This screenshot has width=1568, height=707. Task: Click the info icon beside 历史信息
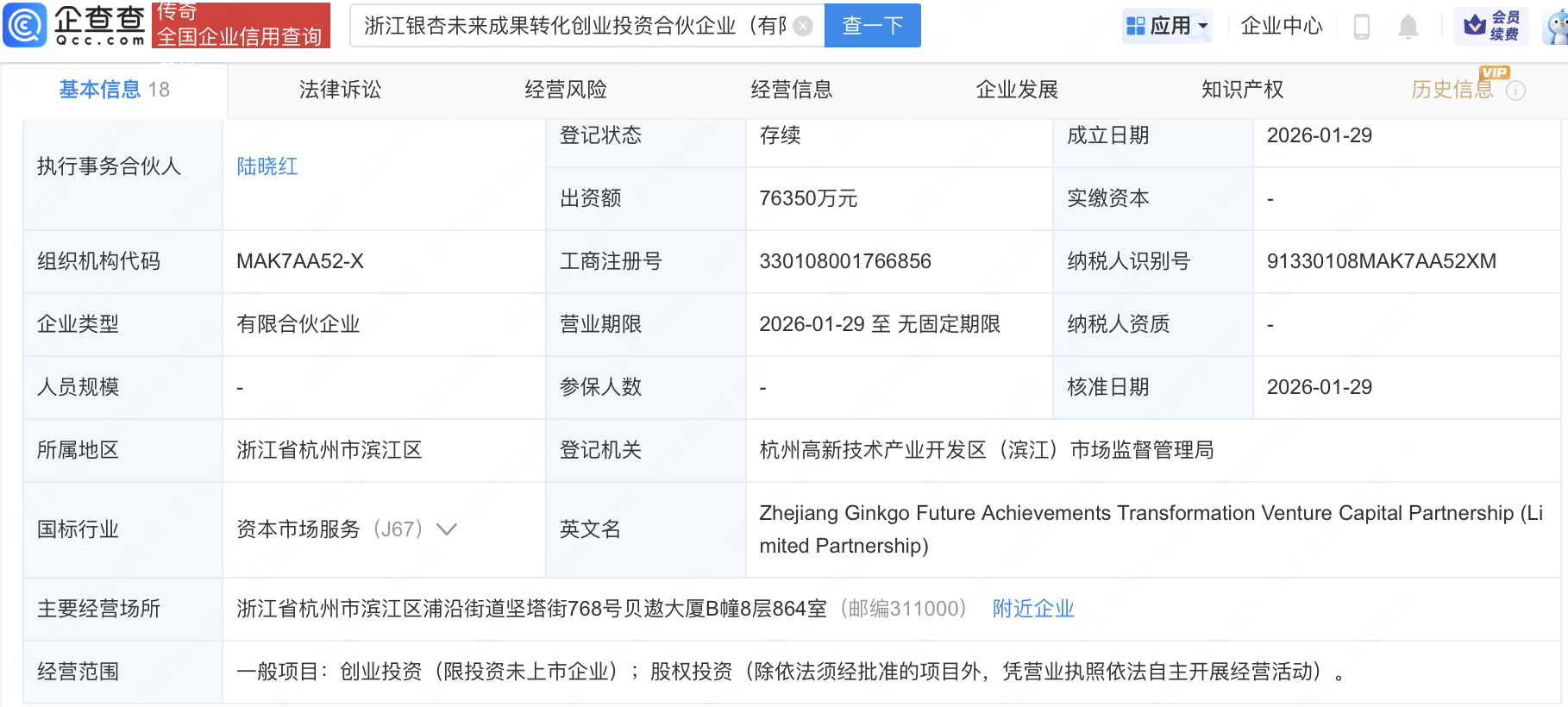click(1515, 91)
